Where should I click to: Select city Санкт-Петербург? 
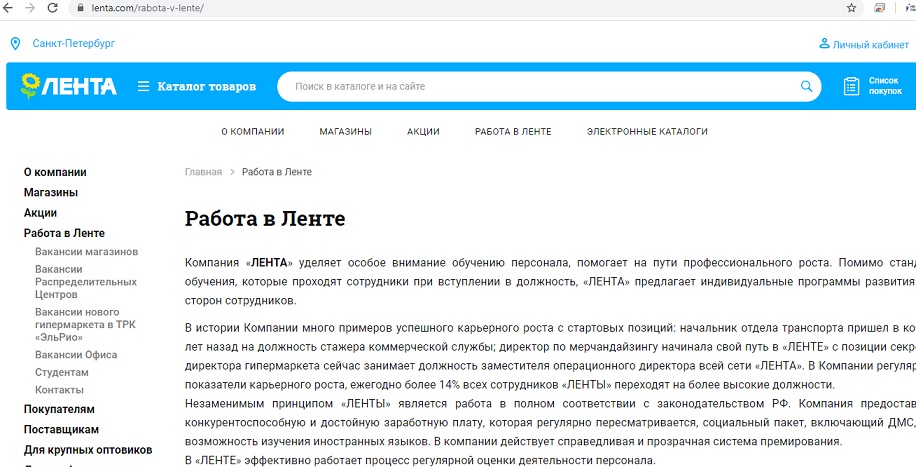[73, 44]
